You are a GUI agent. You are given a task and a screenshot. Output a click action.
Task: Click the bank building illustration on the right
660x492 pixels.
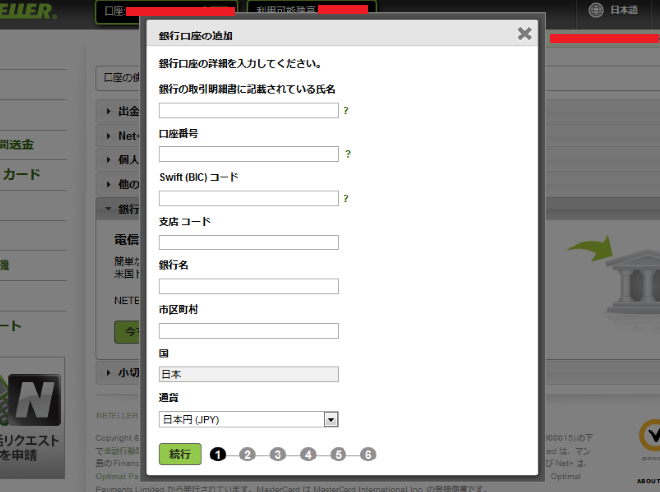pyautogui.click(x=633, y=282)
